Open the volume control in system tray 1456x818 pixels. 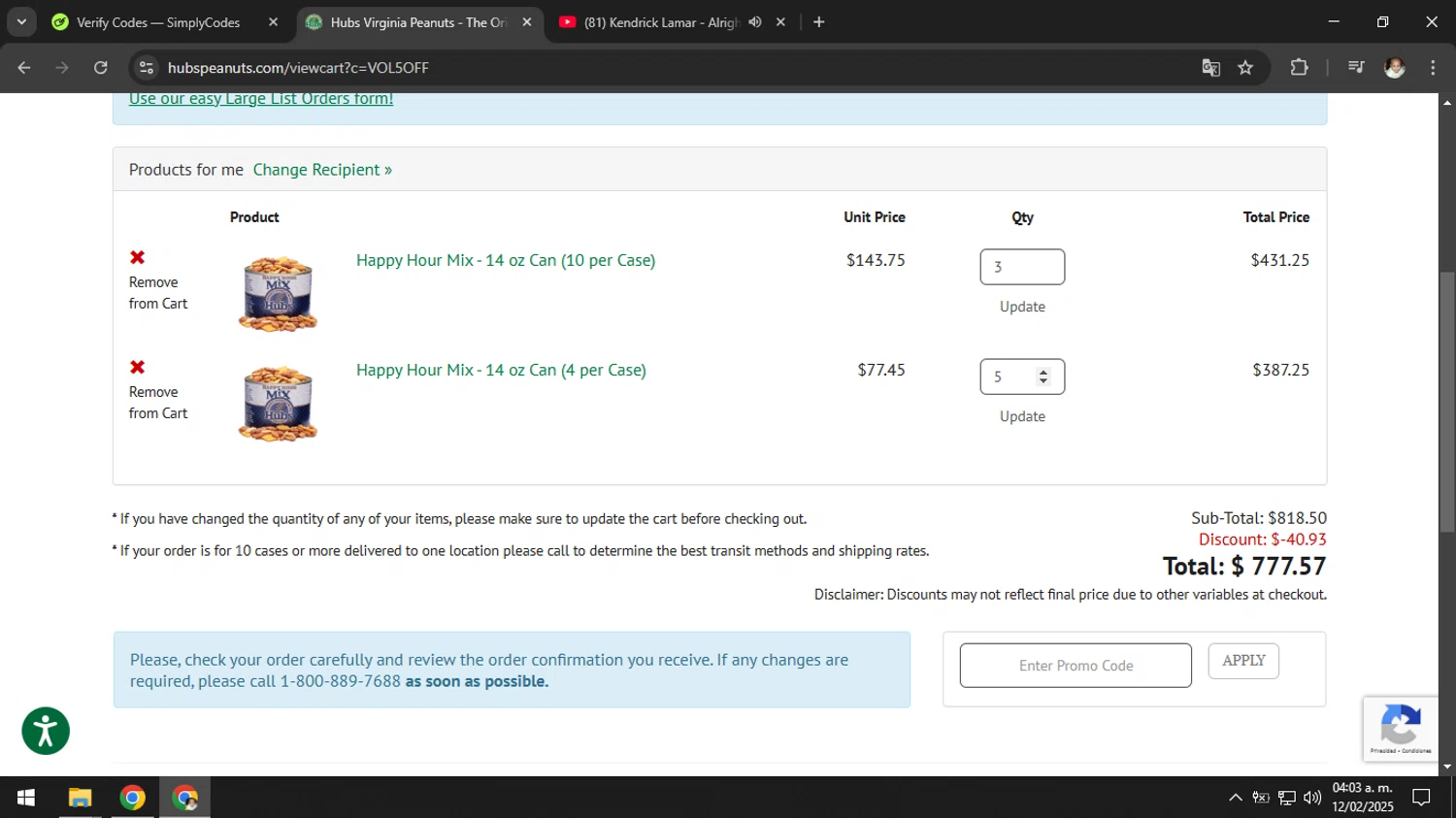click(x=1312, y=798)
